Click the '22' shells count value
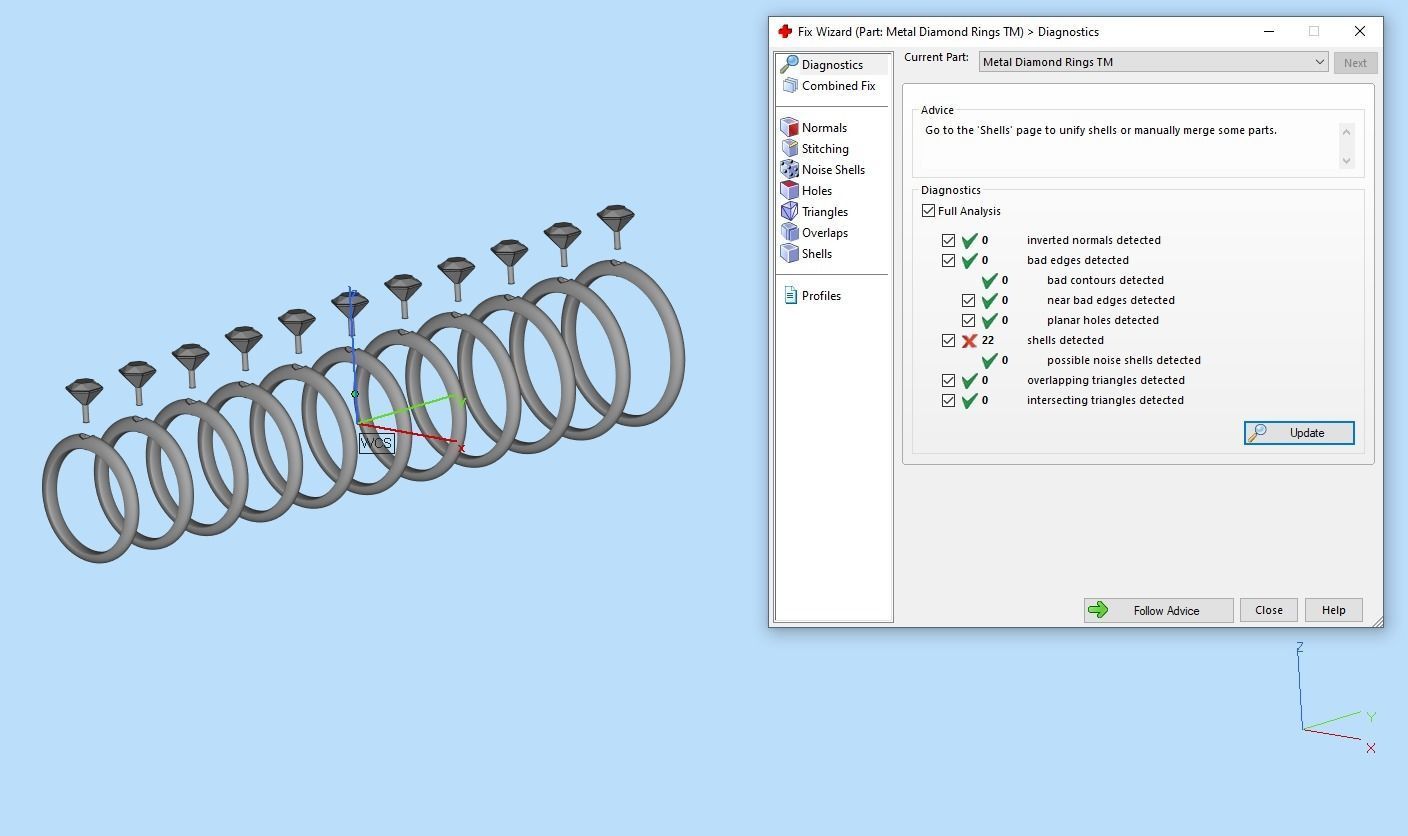 tap(988, 341)
